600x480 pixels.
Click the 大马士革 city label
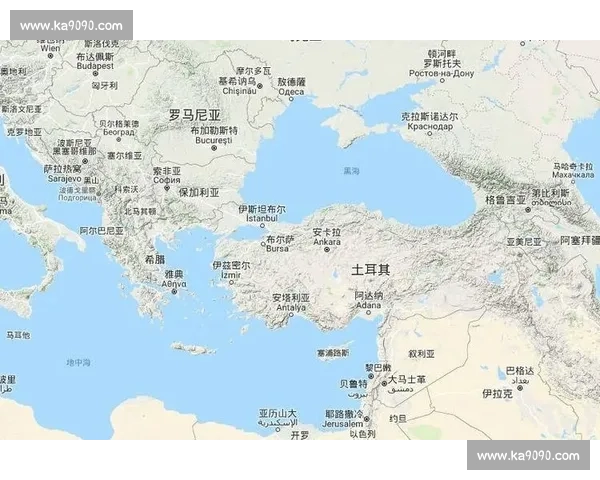(x=407, y=379)
